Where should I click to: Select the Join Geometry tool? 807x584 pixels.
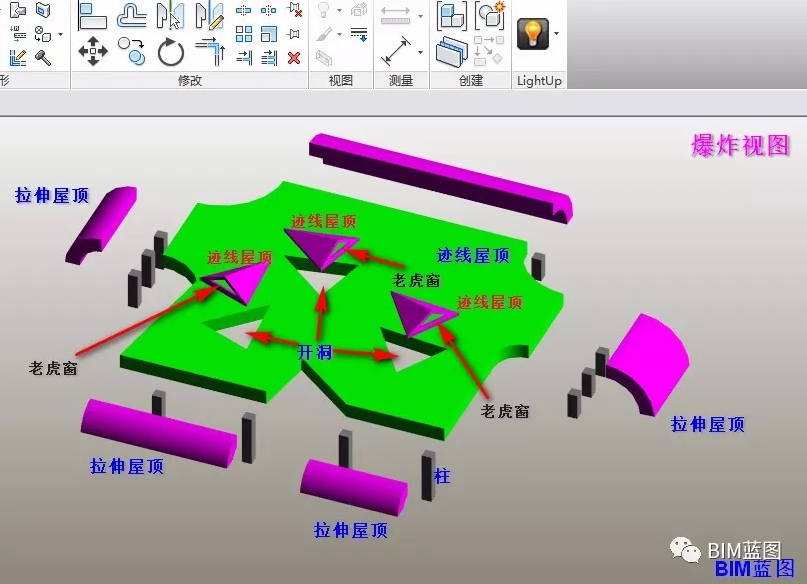tap(43, 34)
